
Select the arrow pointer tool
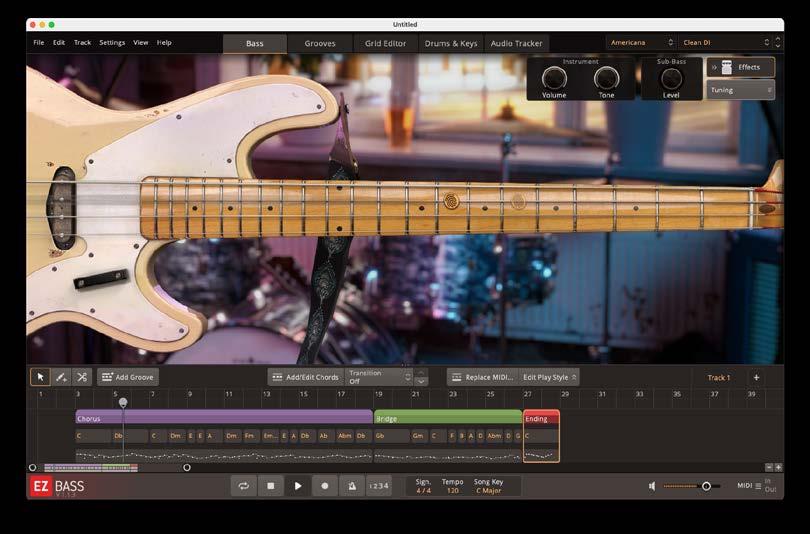[x=40, y=377]
